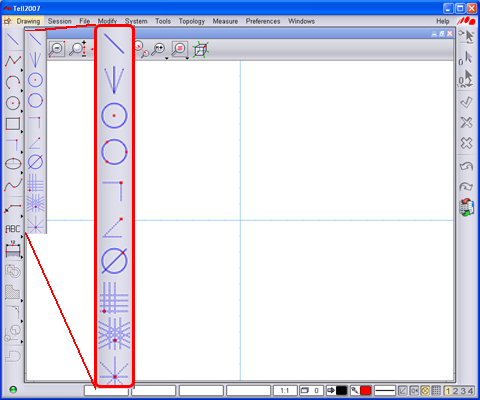Pick the ABC text tool
This screenshot has width=480, height=400.
(x=13, y=229)
